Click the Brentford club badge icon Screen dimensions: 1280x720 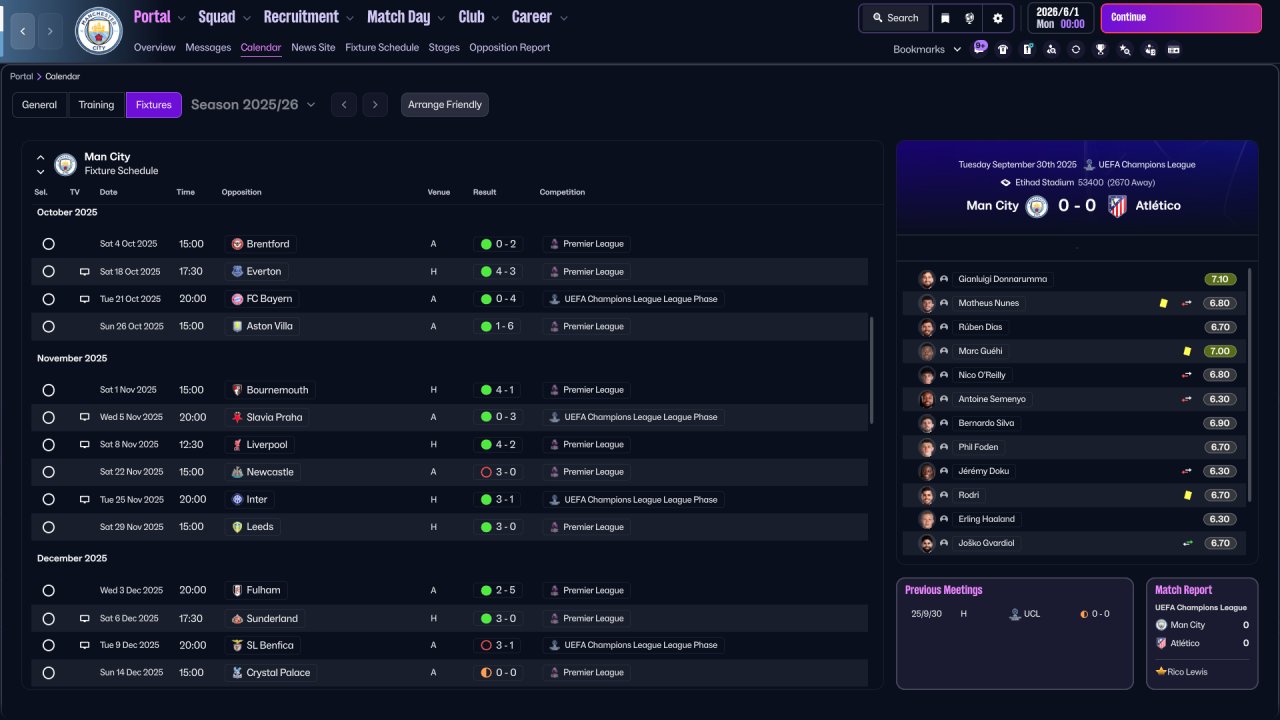pos(238,244)
